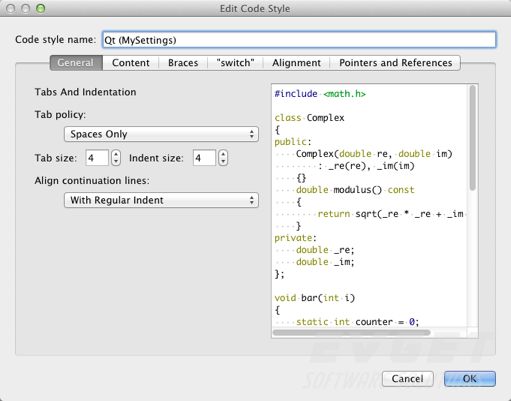Confirm with the OK button

(x=470, y=379)
